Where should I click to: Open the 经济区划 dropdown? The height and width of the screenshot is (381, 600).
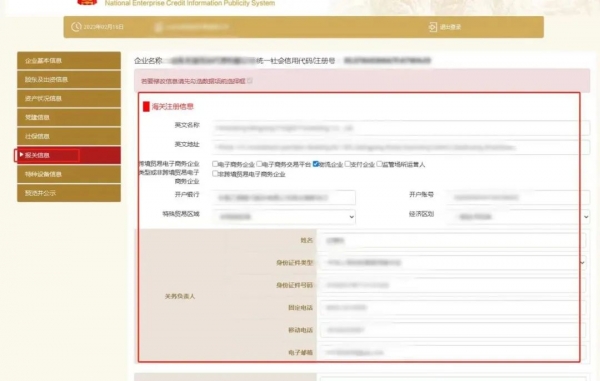518,217
